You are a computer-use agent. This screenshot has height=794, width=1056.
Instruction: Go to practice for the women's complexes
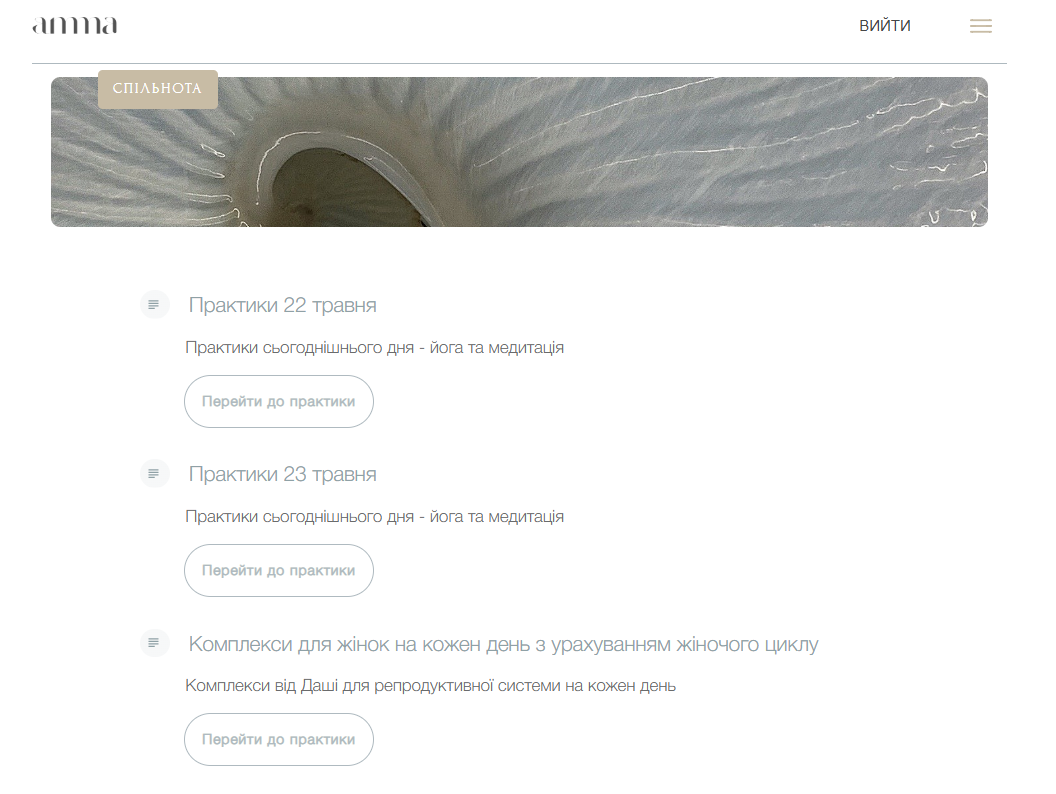279,739
